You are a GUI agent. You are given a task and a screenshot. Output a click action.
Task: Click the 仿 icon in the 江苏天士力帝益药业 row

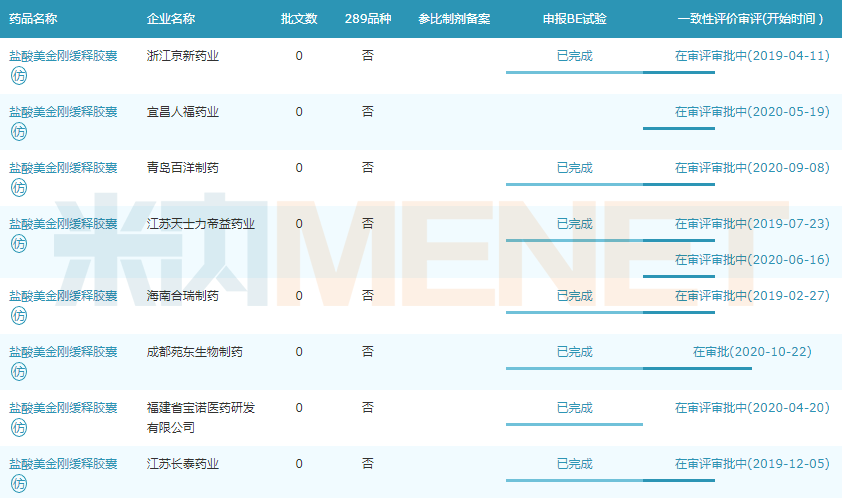19,243
